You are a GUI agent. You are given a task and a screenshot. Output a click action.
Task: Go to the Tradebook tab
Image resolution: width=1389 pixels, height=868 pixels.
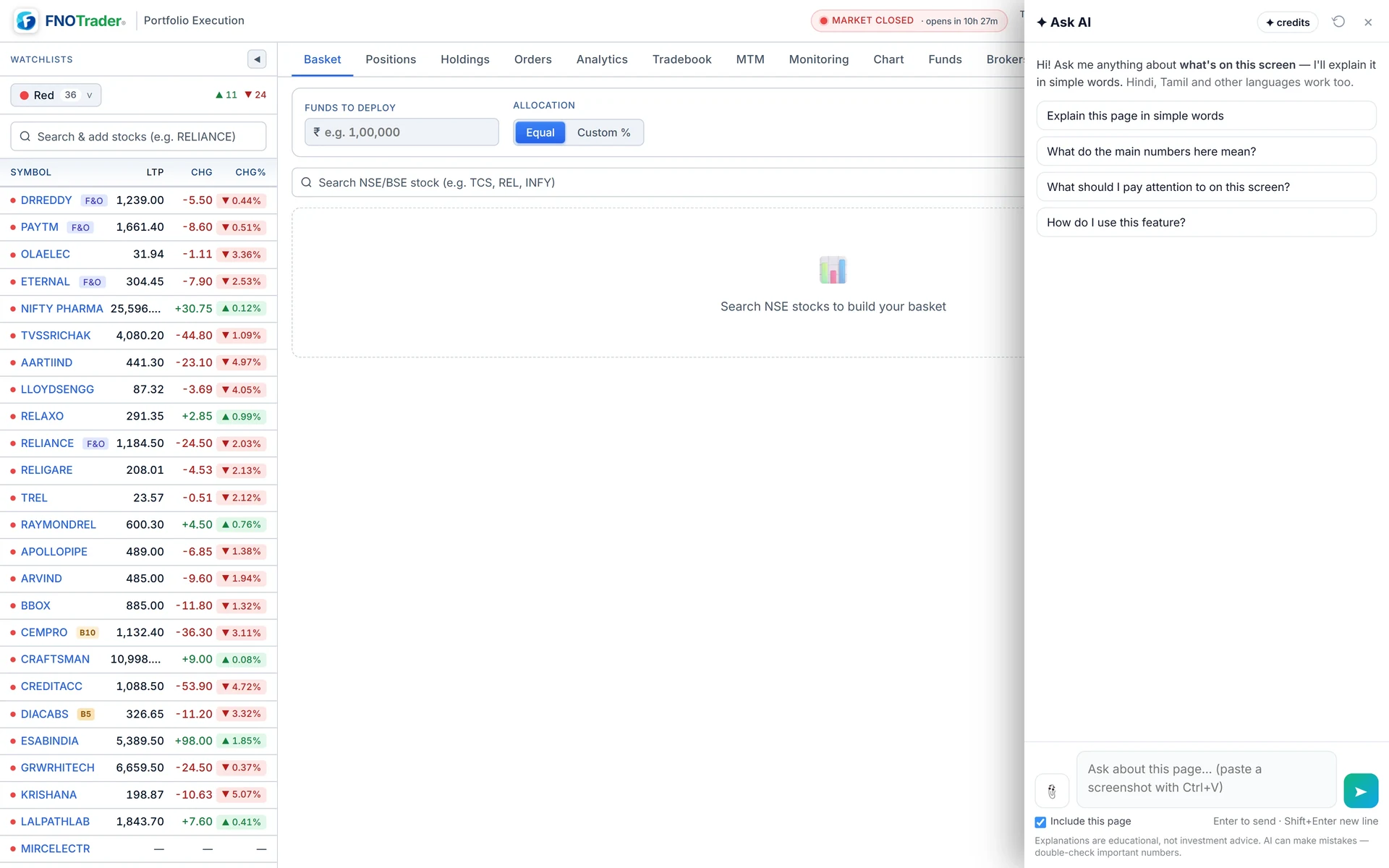point(681,59)
